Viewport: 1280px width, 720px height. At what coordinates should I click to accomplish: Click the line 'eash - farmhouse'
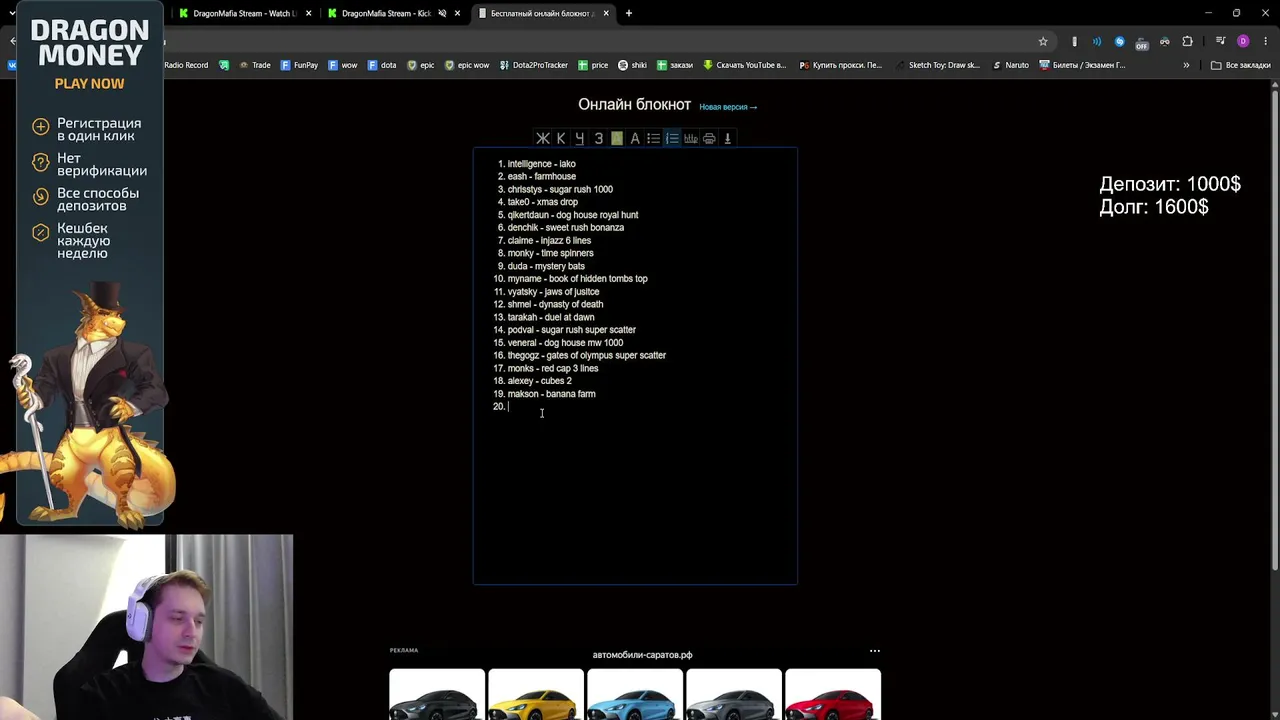(x=541, y=177)
